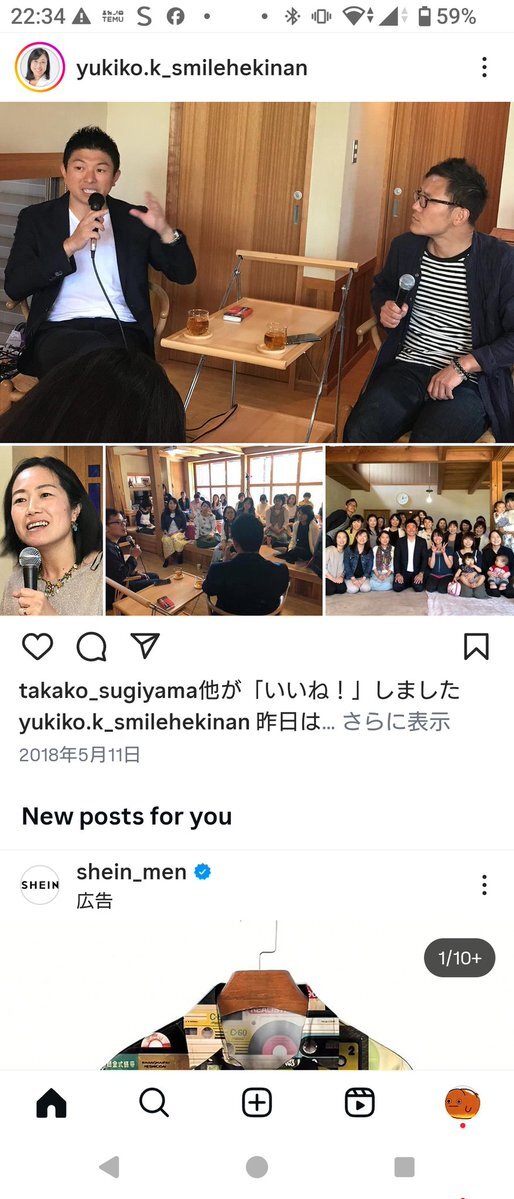514x1199 pixels.
Task: Open the Reels tab icon
Action: pos(359,1103)
